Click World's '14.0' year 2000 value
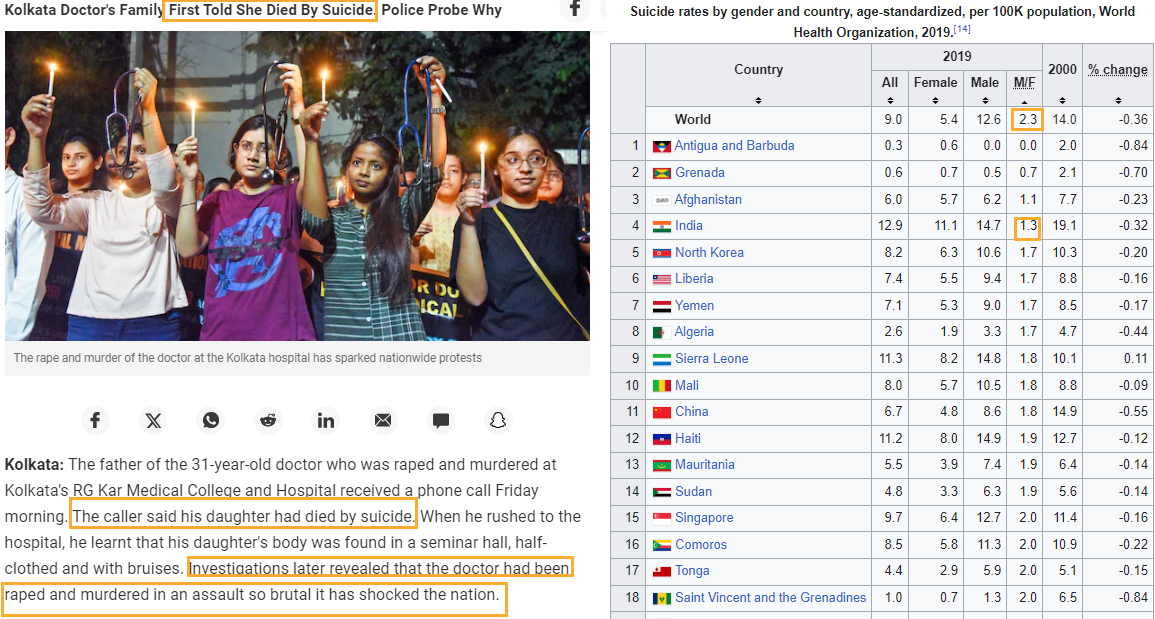The image size is (1155, 619). 1064,119
